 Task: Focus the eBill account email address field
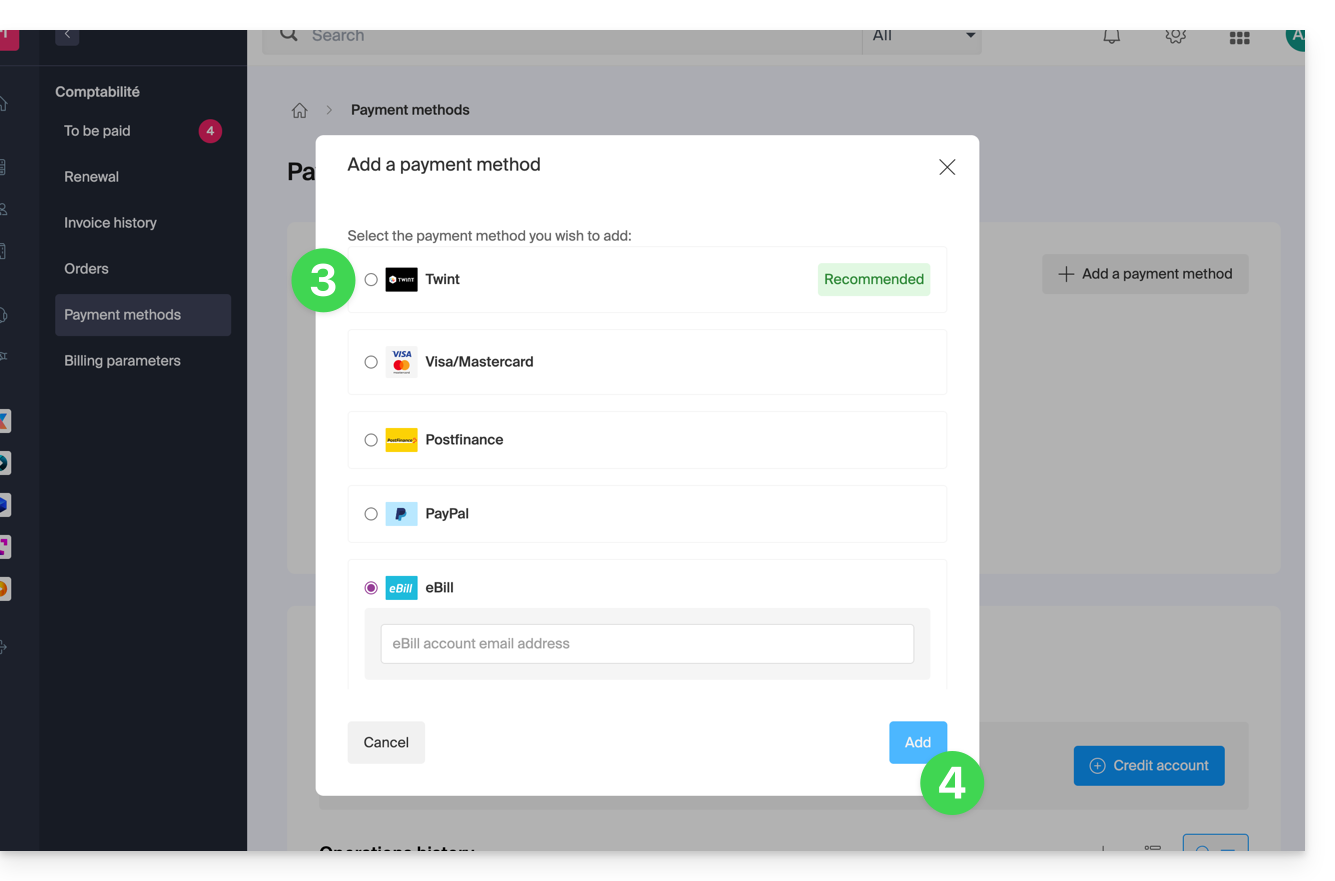click(x=647, y=644)
